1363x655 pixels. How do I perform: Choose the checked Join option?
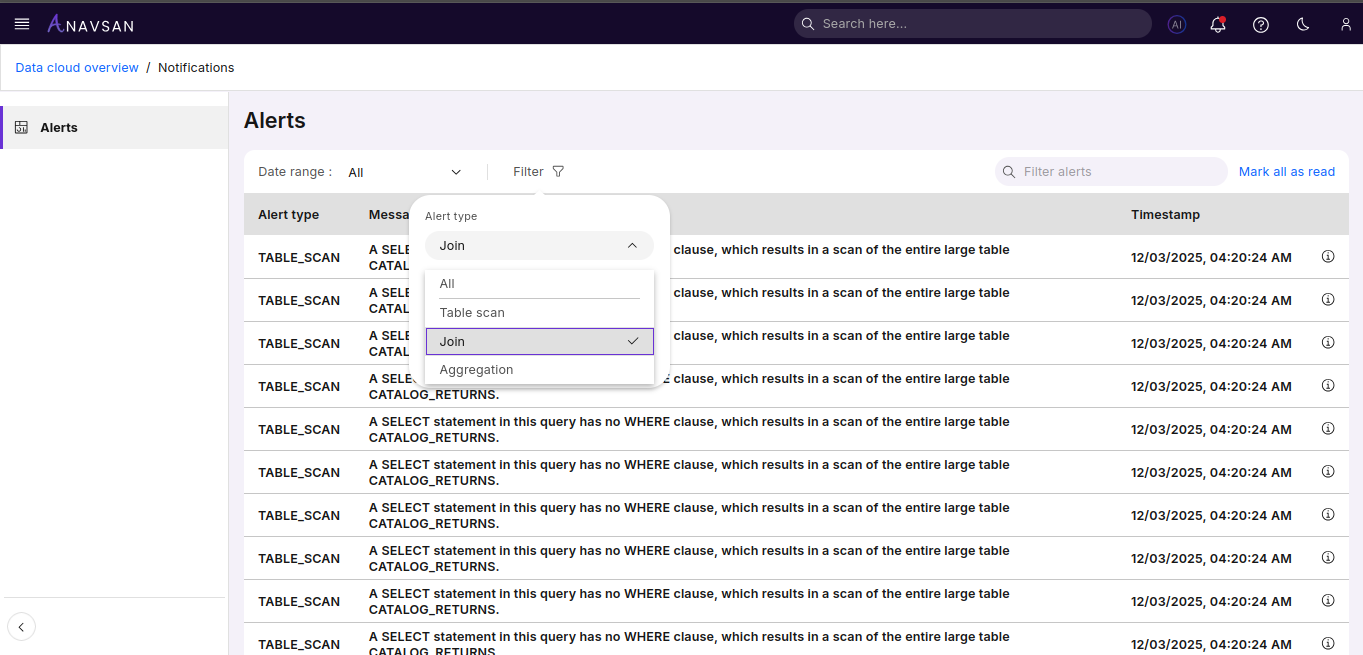[539, 342]
